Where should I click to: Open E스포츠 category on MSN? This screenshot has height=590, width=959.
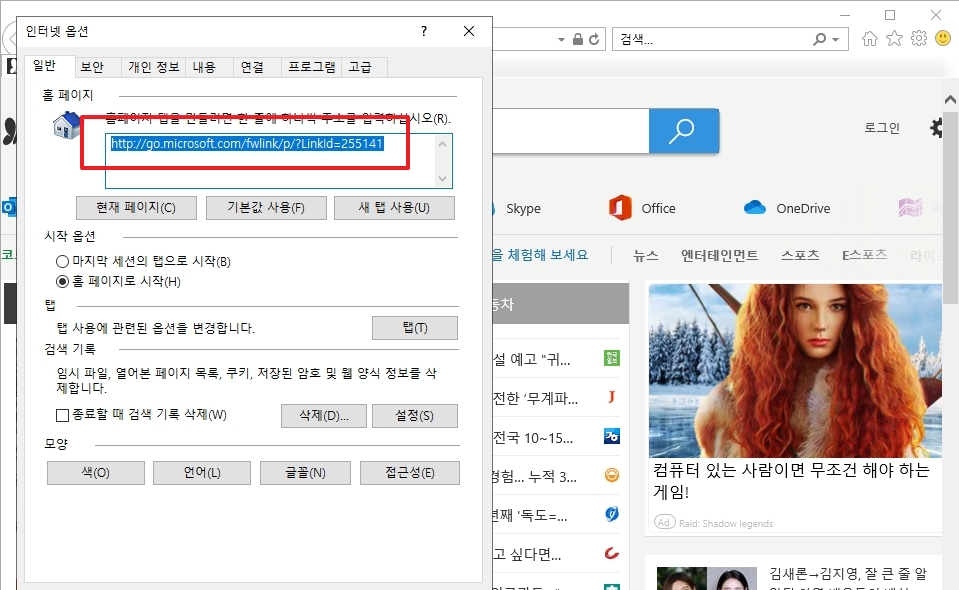click(864, 256)
